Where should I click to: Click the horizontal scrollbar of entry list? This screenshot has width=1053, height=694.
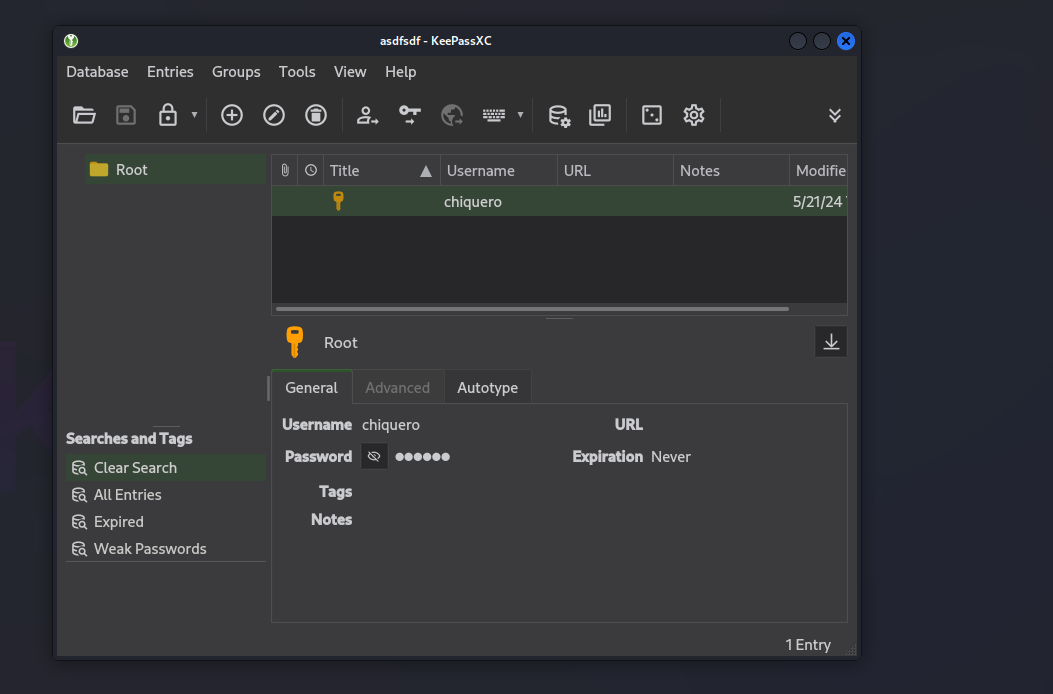[x=532, y=309]
